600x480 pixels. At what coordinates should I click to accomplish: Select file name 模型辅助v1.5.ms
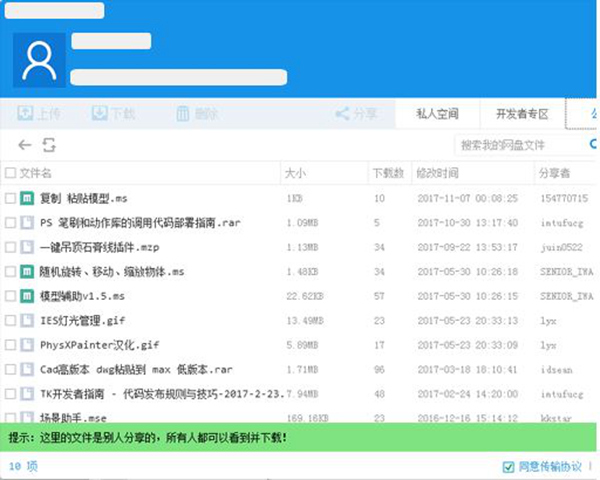[x=82, y=296]
